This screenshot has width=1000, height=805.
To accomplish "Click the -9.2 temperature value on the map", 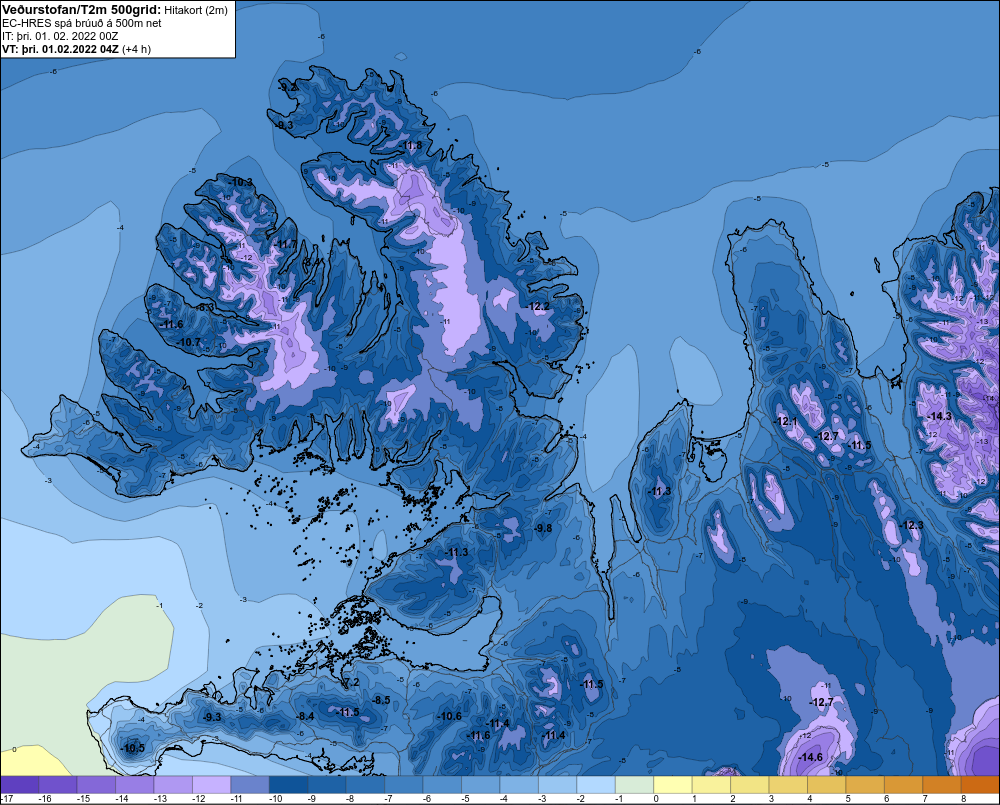I will [x=288, y=87].
